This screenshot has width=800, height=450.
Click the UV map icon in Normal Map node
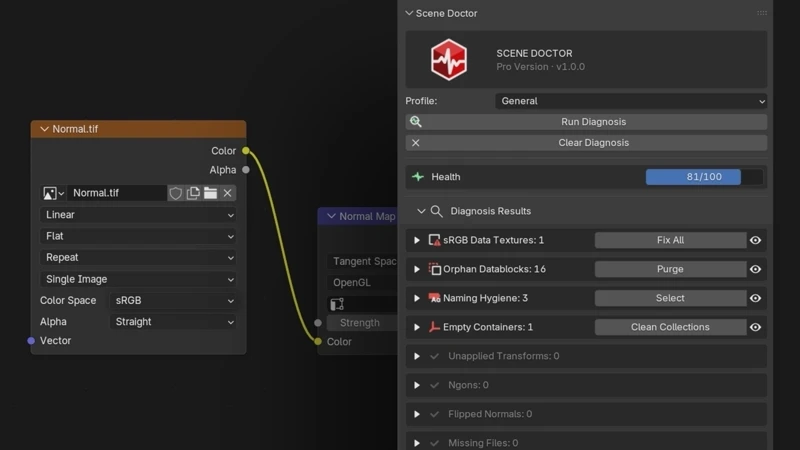pos(337,304)
